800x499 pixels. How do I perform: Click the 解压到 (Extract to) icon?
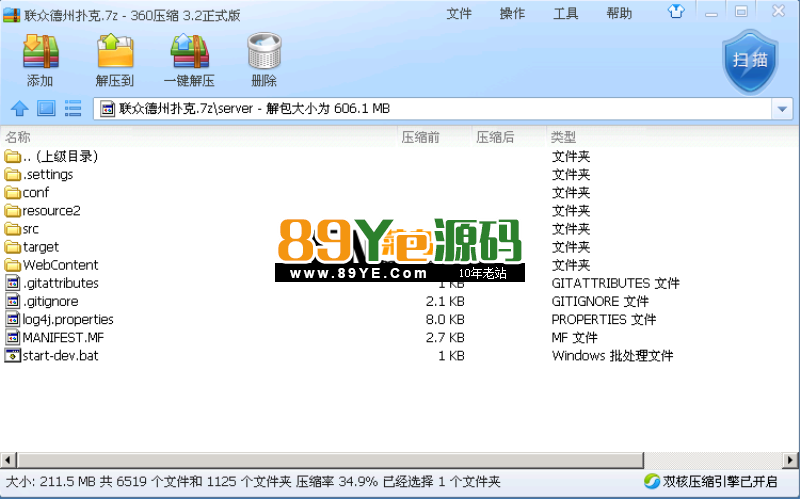(115, 51)
